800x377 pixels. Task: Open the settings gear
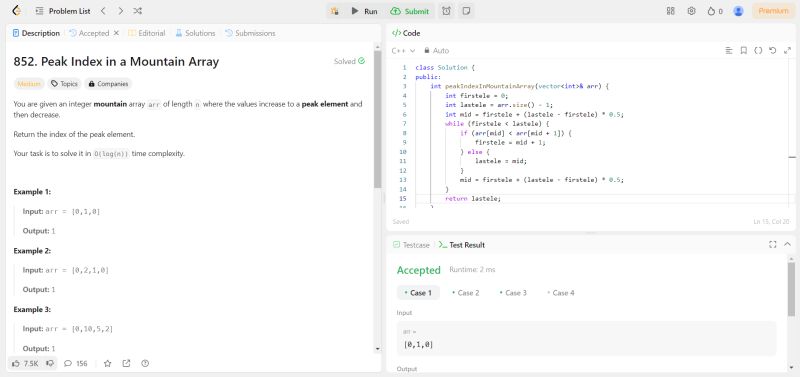coord(691,11)
